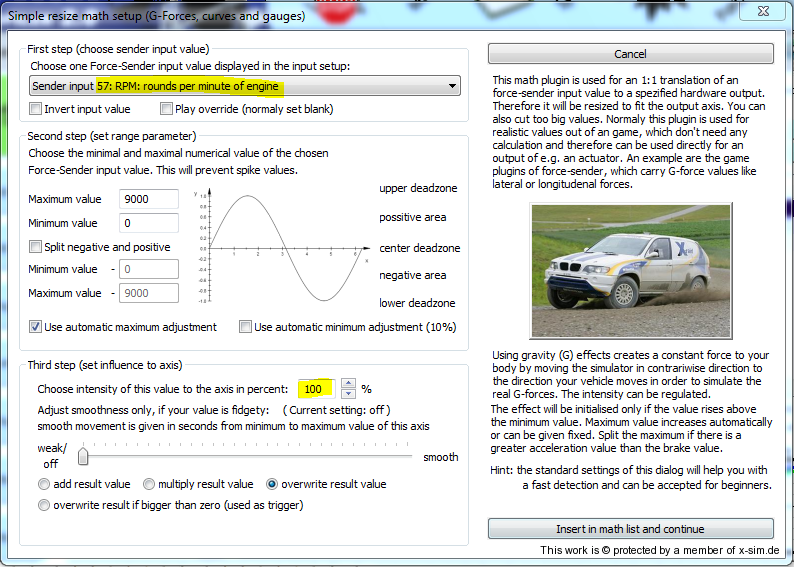This screenshot has height=567, width=794.
Task: Select multiply result value option
Action: click(x=149, y=484)
